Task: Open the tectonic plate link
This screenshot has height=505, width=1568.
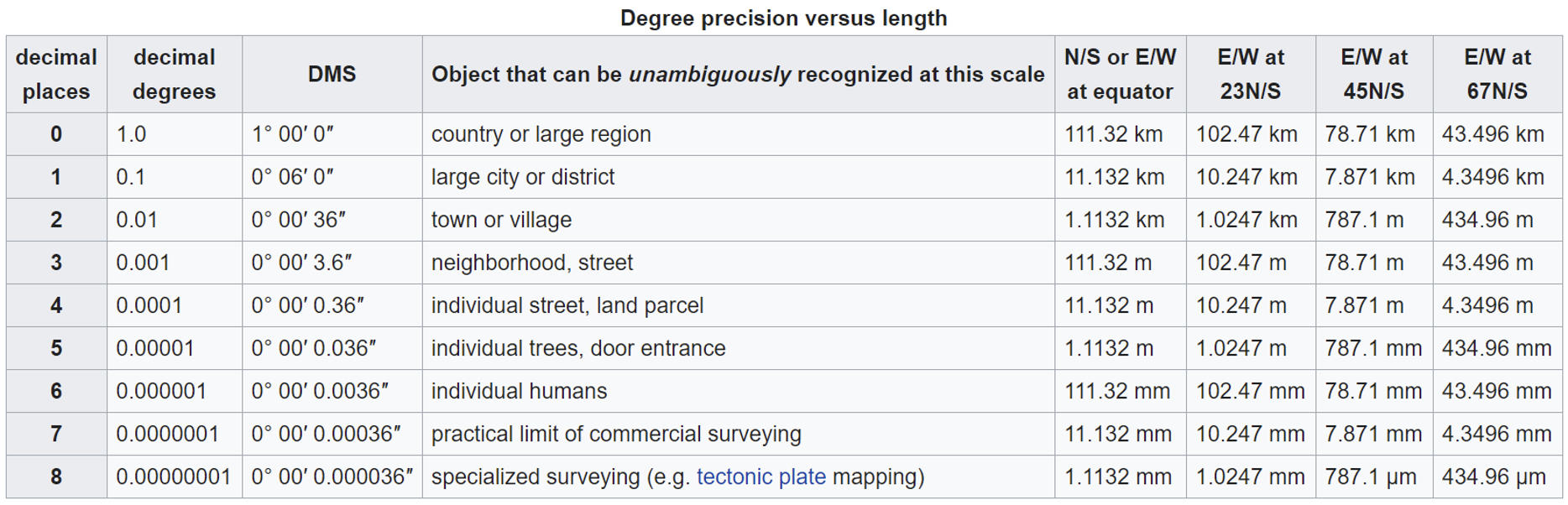Action: pos(760,477)
